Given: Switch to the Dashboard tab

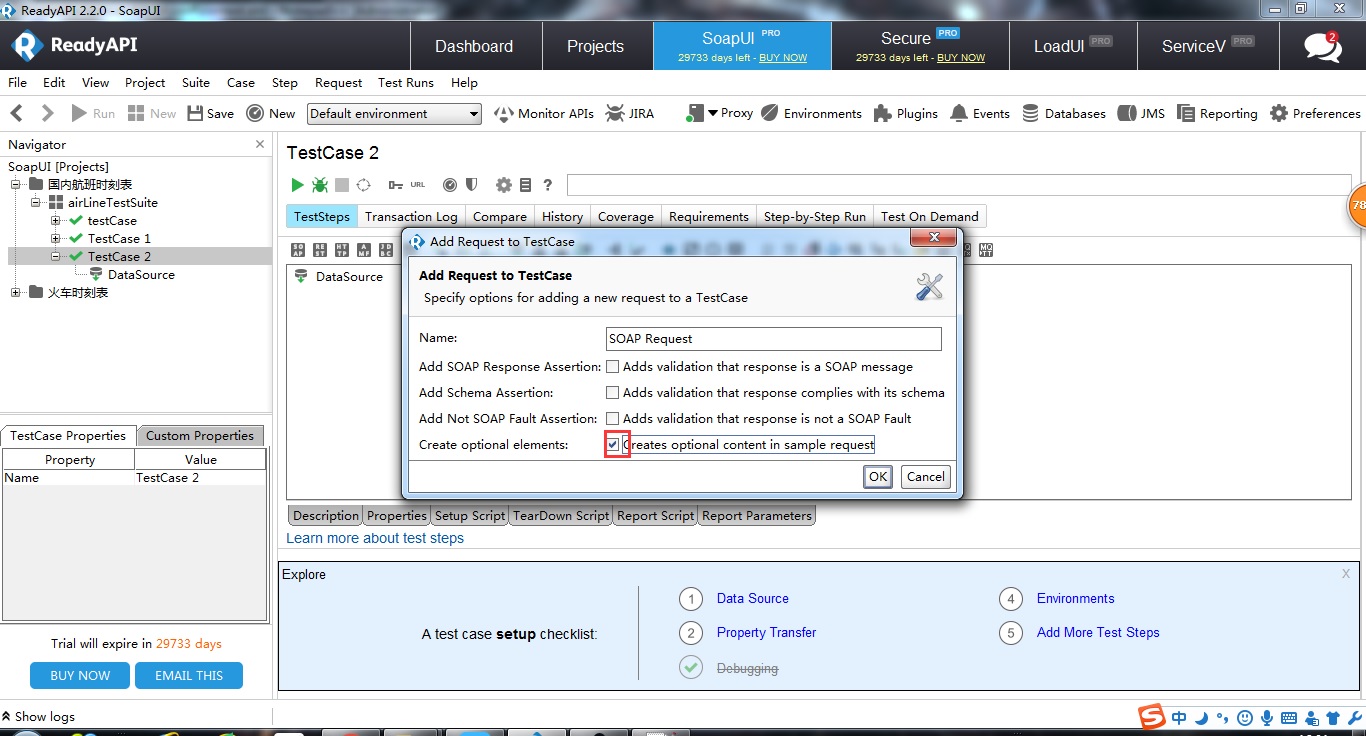Looking at the screenshot, I should point(474,46).
